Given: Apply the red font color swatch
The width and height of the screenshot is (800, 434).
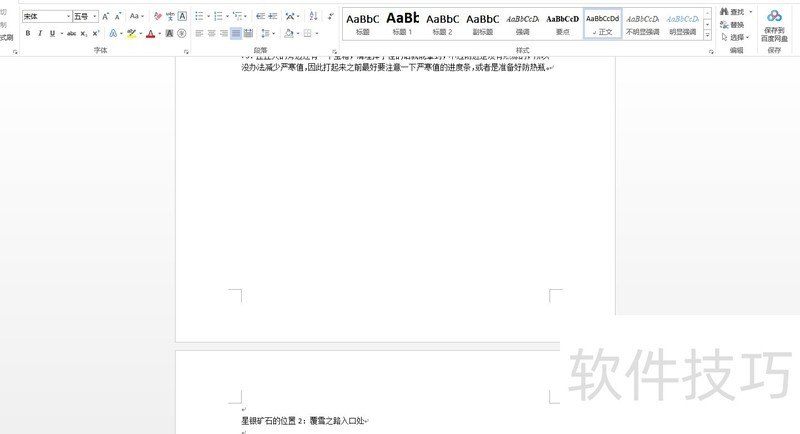Looking at the screenshot, I should click(150, 34).
